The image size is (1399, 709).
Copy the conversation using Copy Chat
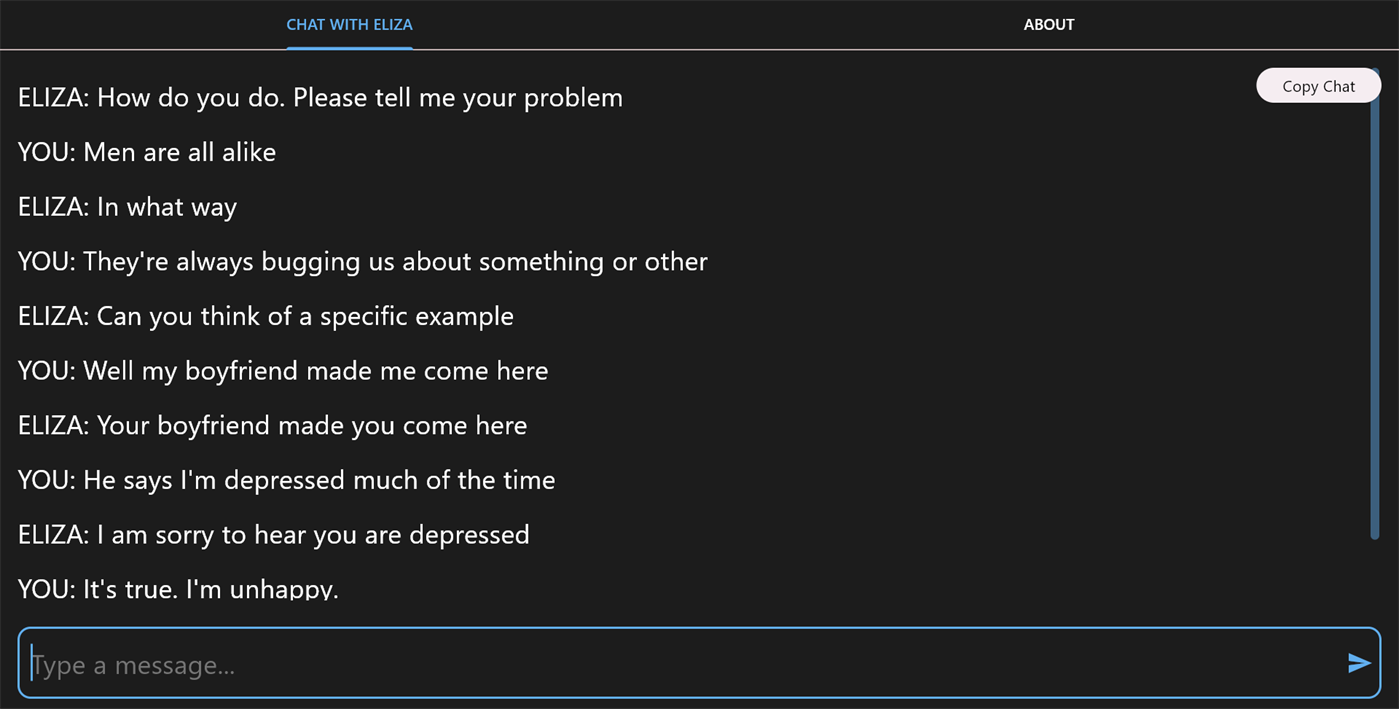(x=1318, y=86)
